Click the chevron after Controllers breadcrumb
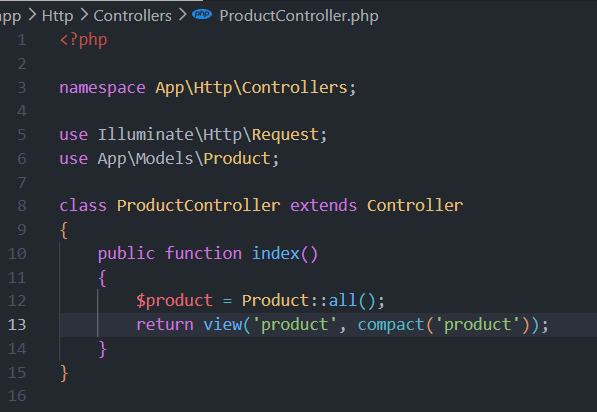This screenshot has height=412, width=597. 182,15
